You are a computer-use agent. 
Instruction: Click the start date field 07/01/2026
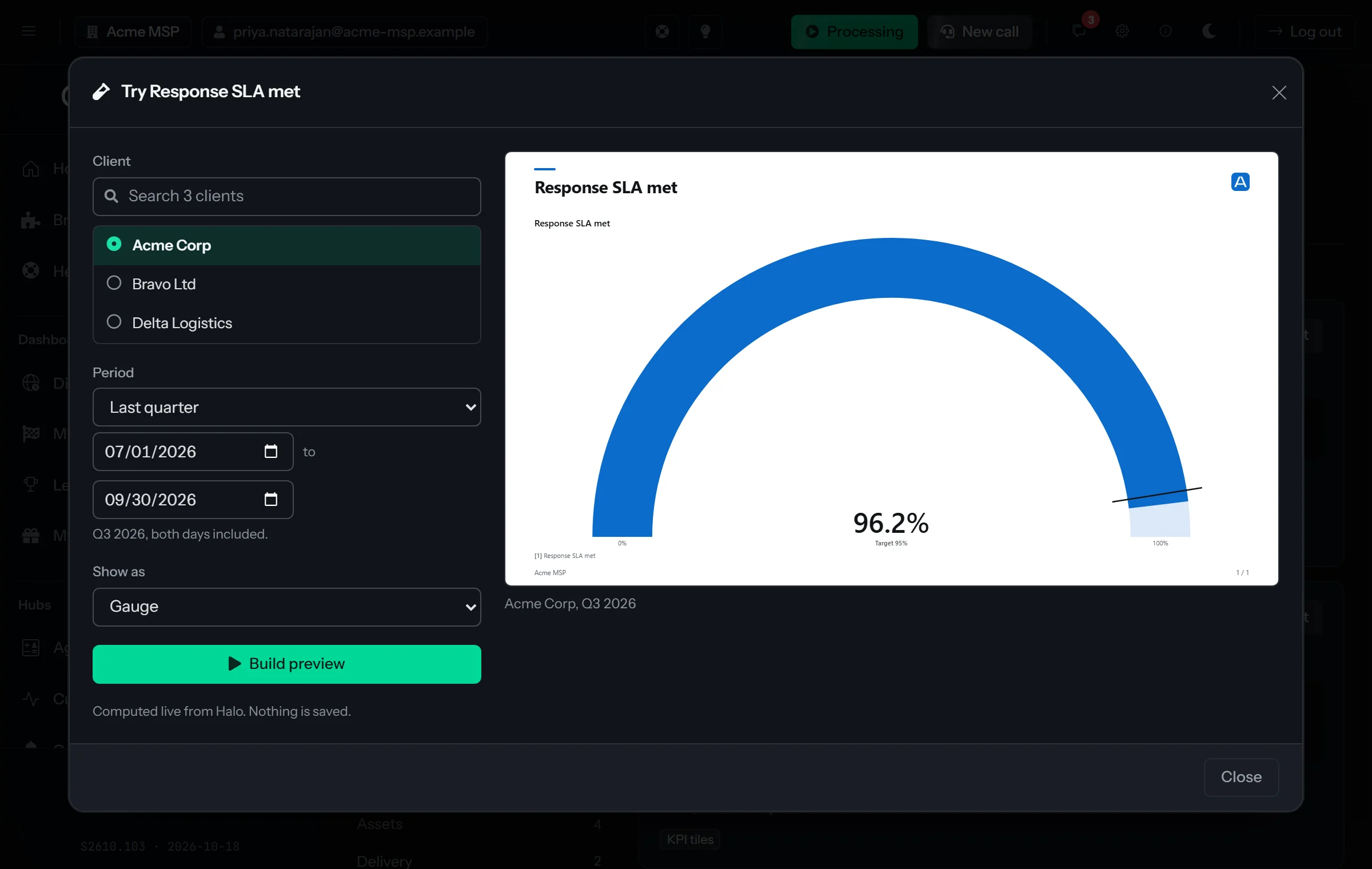coord(193,452)
